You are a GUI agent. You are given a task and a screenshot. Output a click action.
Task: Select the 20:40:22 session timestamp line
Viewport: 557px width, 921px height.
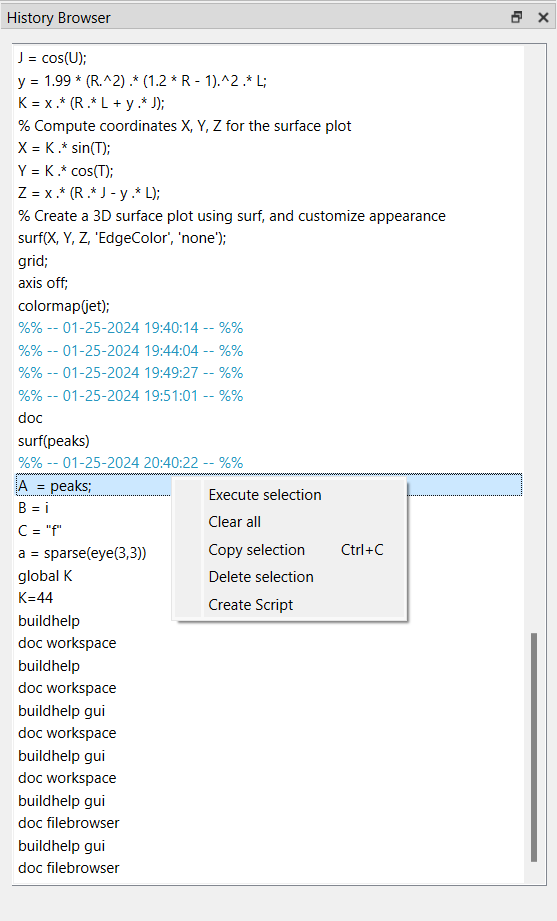tap(130, 463)
